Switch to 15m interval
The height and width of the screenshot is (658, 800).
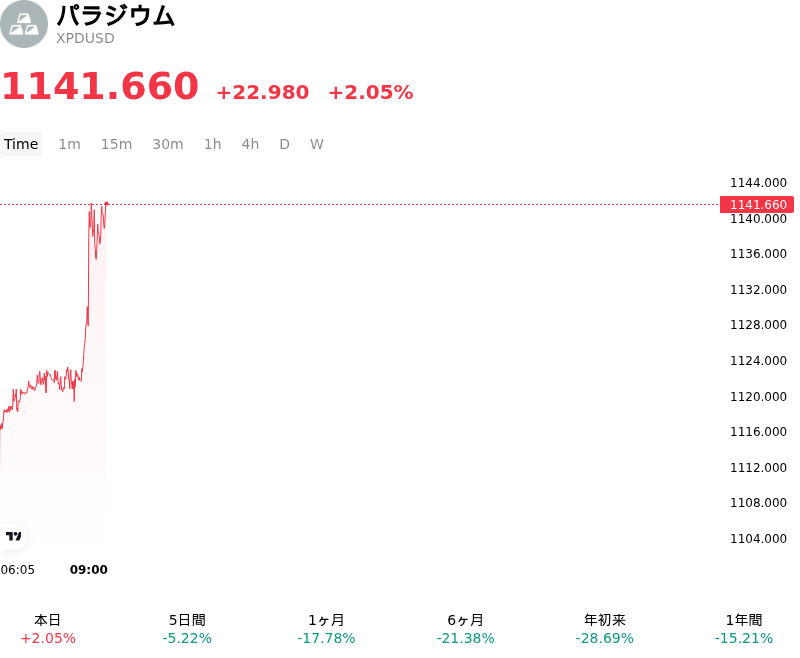tap(116, 144)
